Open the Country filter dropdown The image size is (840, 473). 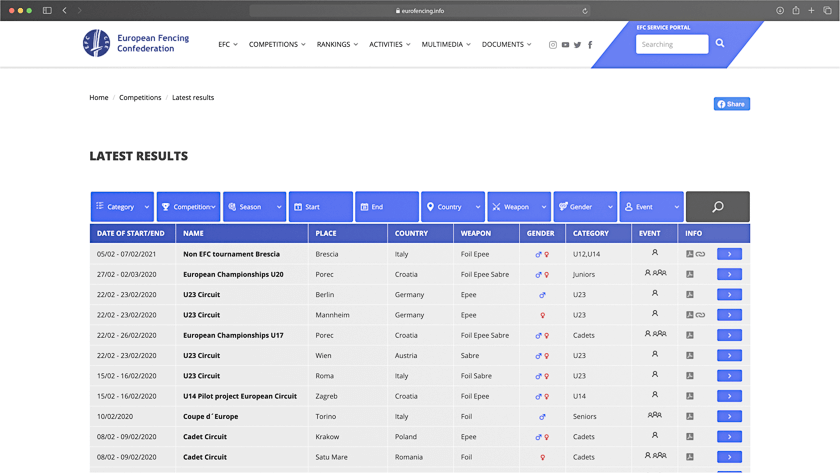(x=453, y=207)
